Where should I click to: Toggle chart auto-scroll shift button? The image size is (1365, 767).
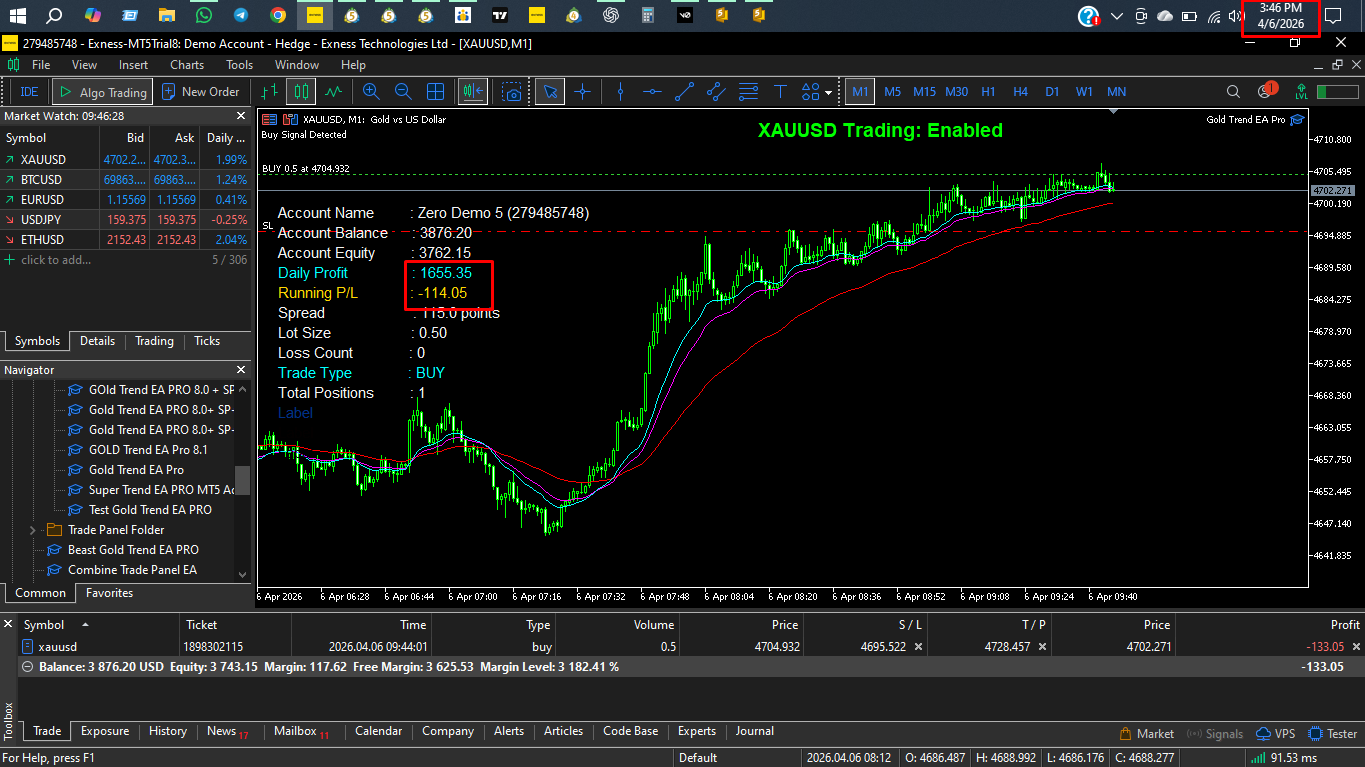(472, 92)
